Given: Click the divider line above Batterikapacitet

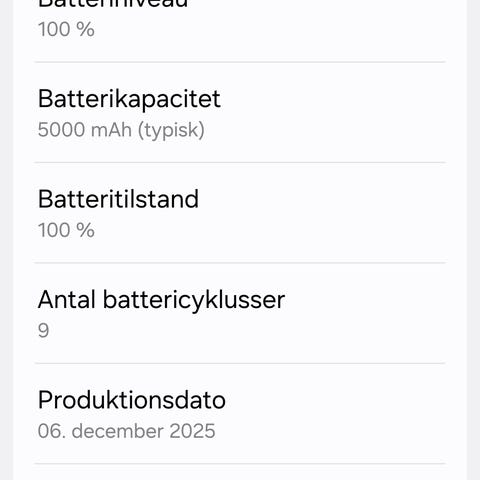Looking at the screenshot, I should coord(240,62).
